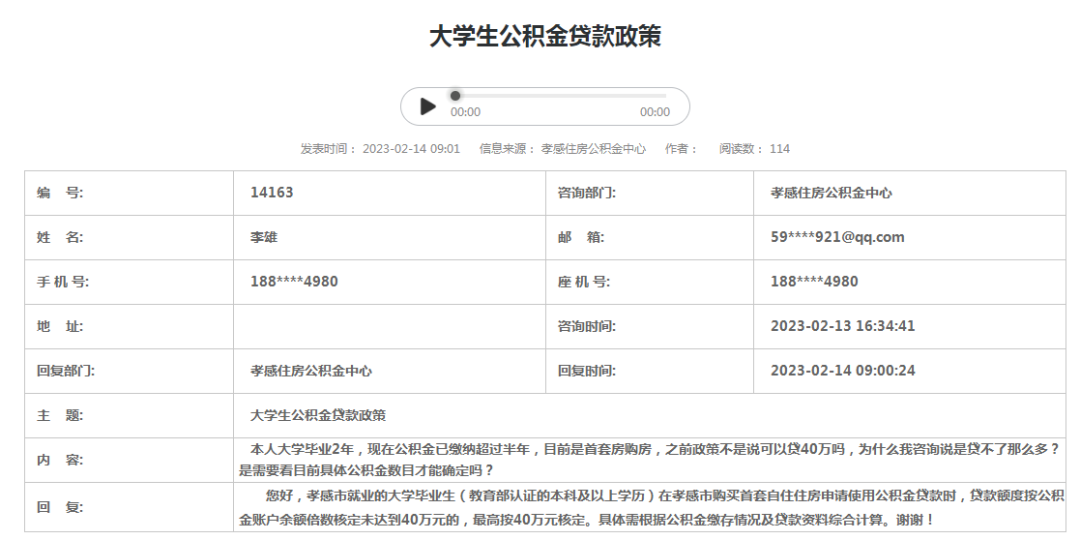1080x540 pixels.
Task: Click the mobile number in the 手机号 row
Action: (x=293, y=282)
